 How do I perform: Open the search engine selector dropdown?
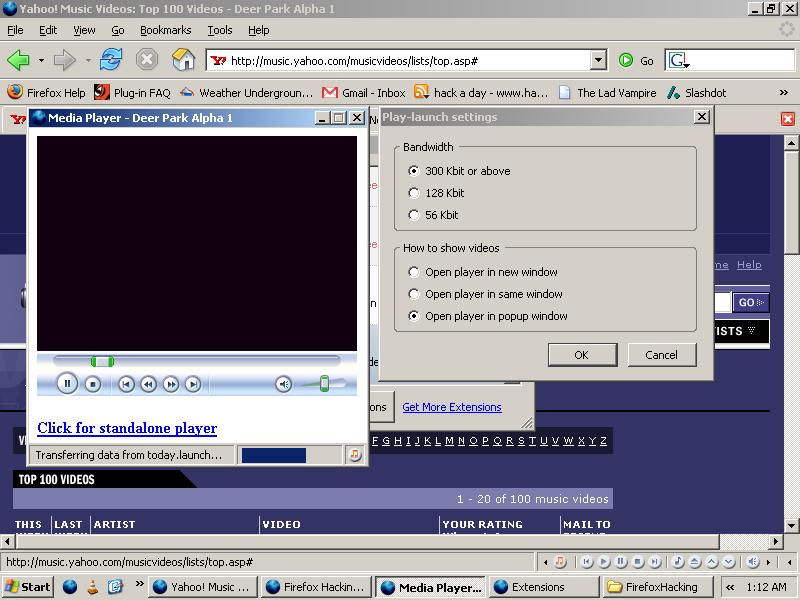pos(680,61)
